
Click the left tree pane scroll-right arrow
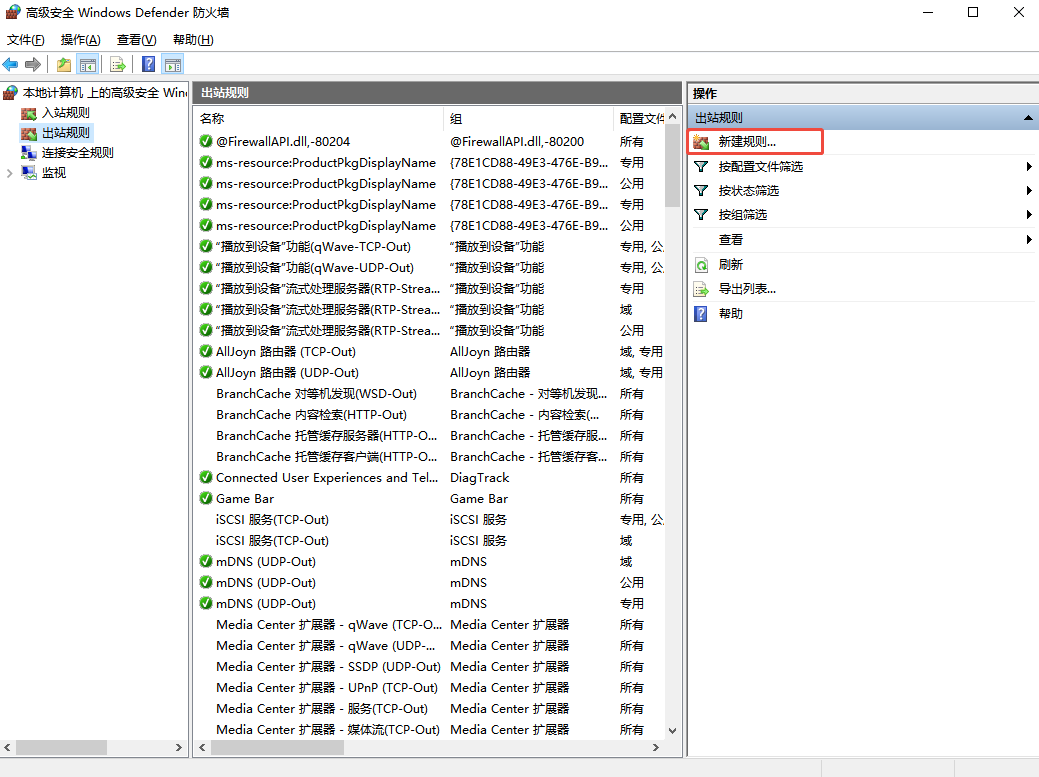[x=178, y=747]
